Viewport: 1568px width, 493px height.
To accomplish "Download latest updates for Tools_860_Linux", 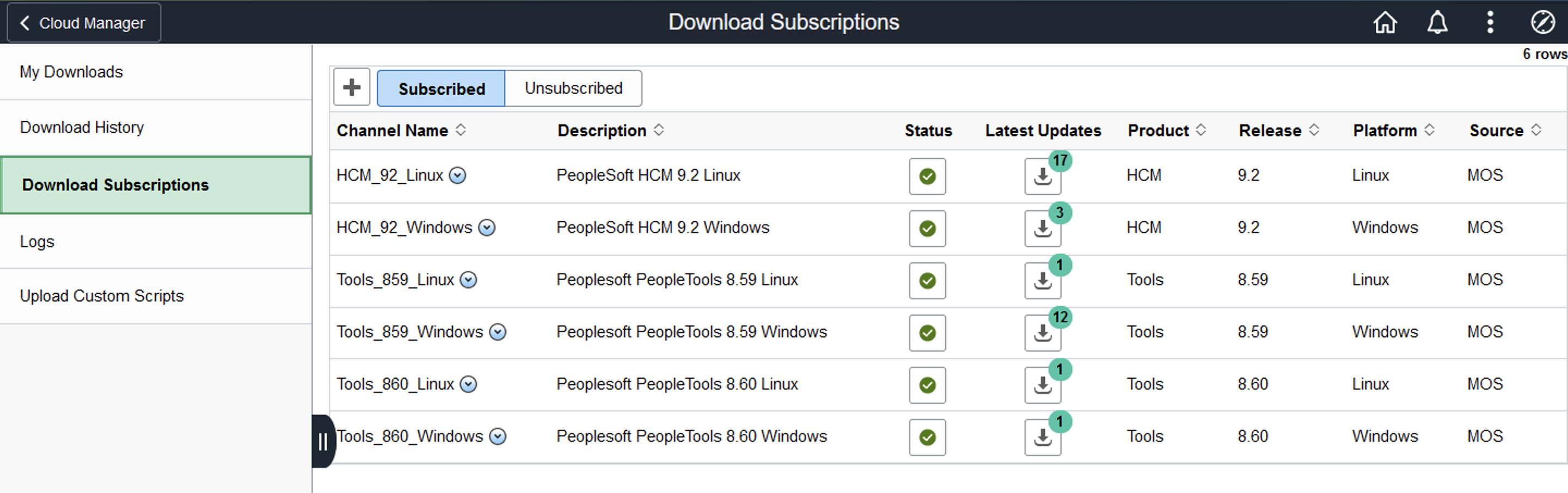I will pyautogui.click(x=1043, y=385).
